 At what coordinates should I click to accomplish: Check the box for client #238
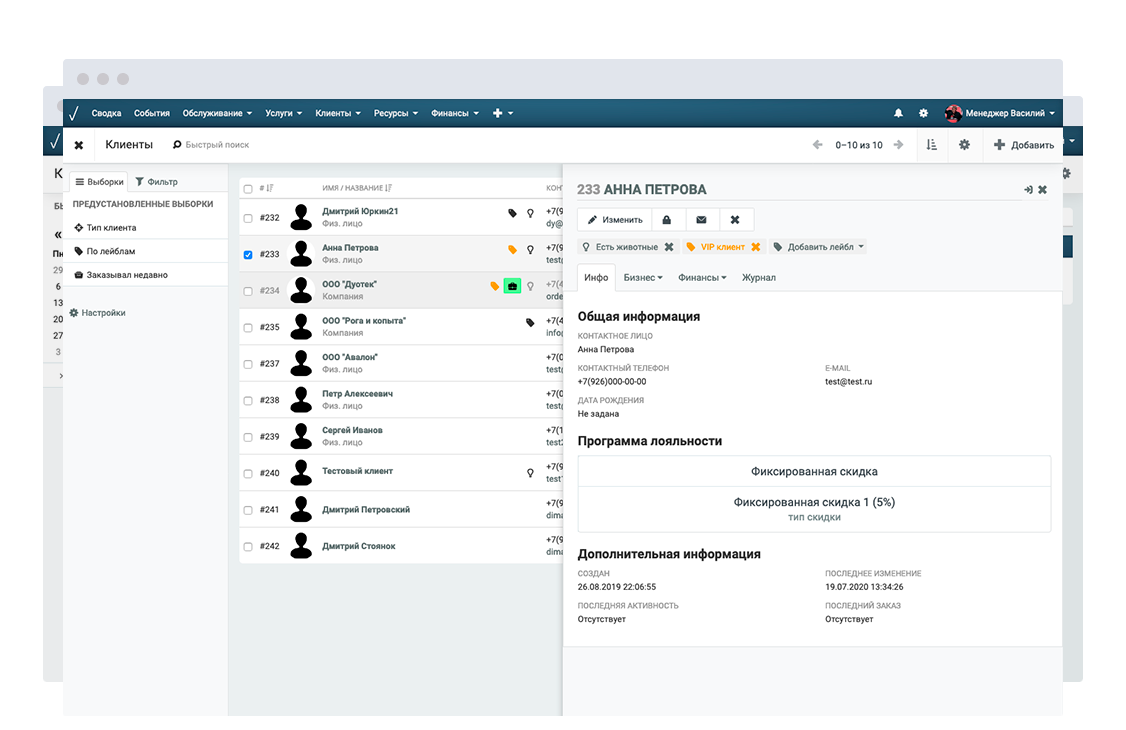click(248, 401)
